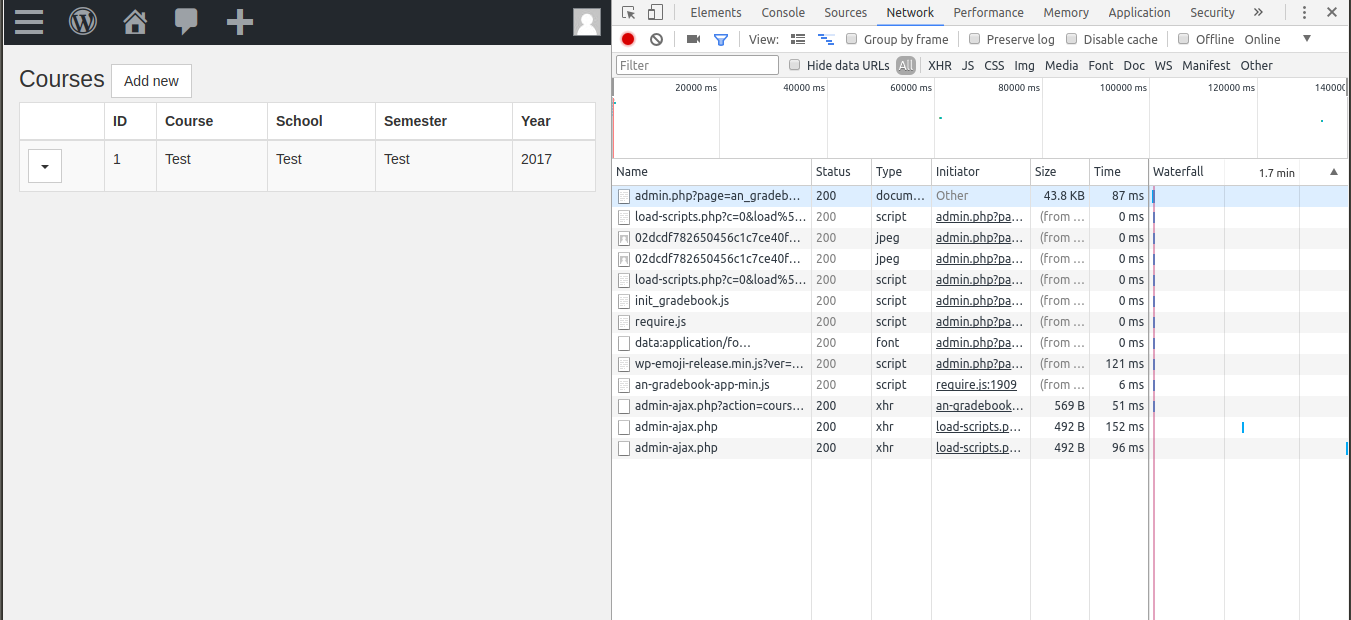Screen dimensions: 1351x620
Task: Go to site via home icon
Action: pyautogui.click(x=135, y=21)
